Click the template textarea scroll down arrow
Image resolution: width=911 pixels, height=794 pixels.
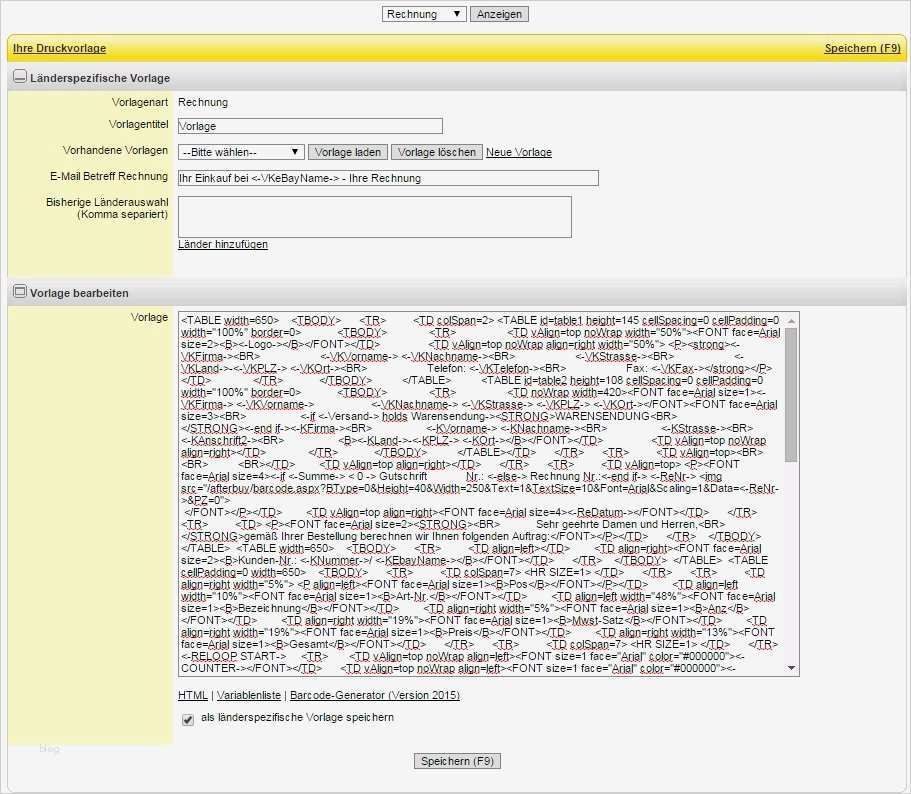(x=791, y=668)
